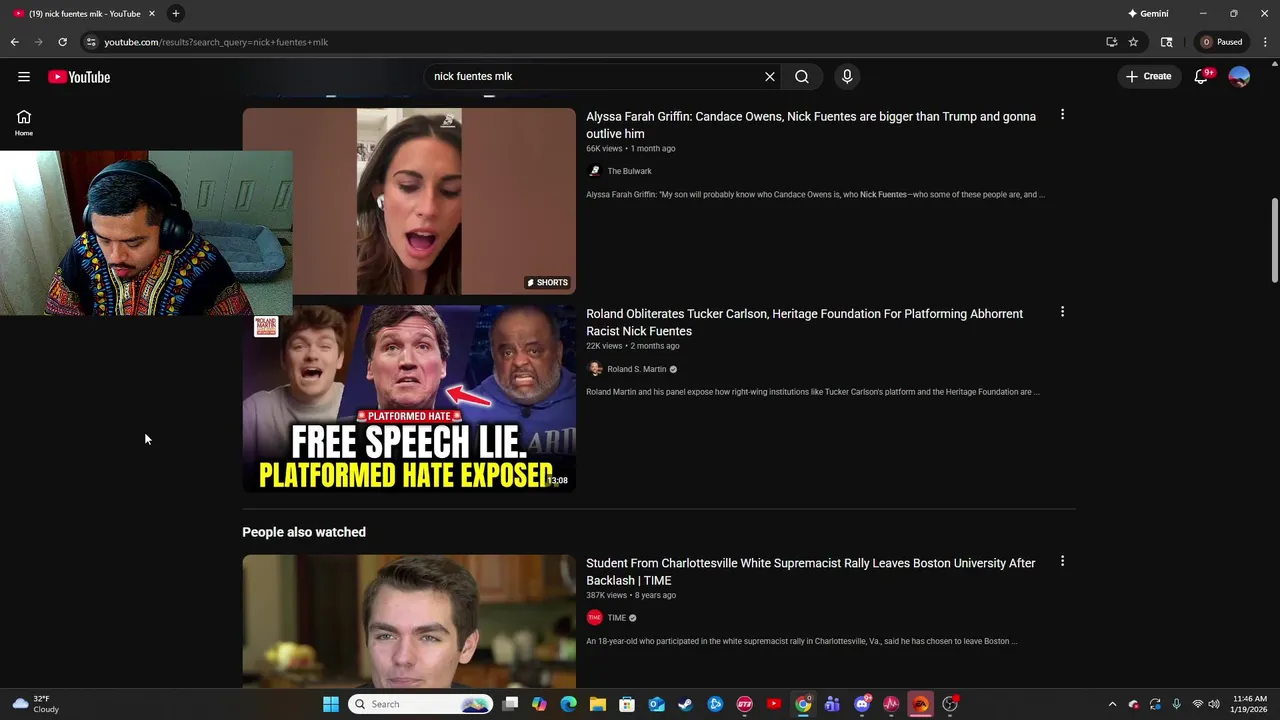Open the browser extensions/media control icon
Image resolution: width=1280 pixels, height=720 pixels.
tap(1166, 42)
